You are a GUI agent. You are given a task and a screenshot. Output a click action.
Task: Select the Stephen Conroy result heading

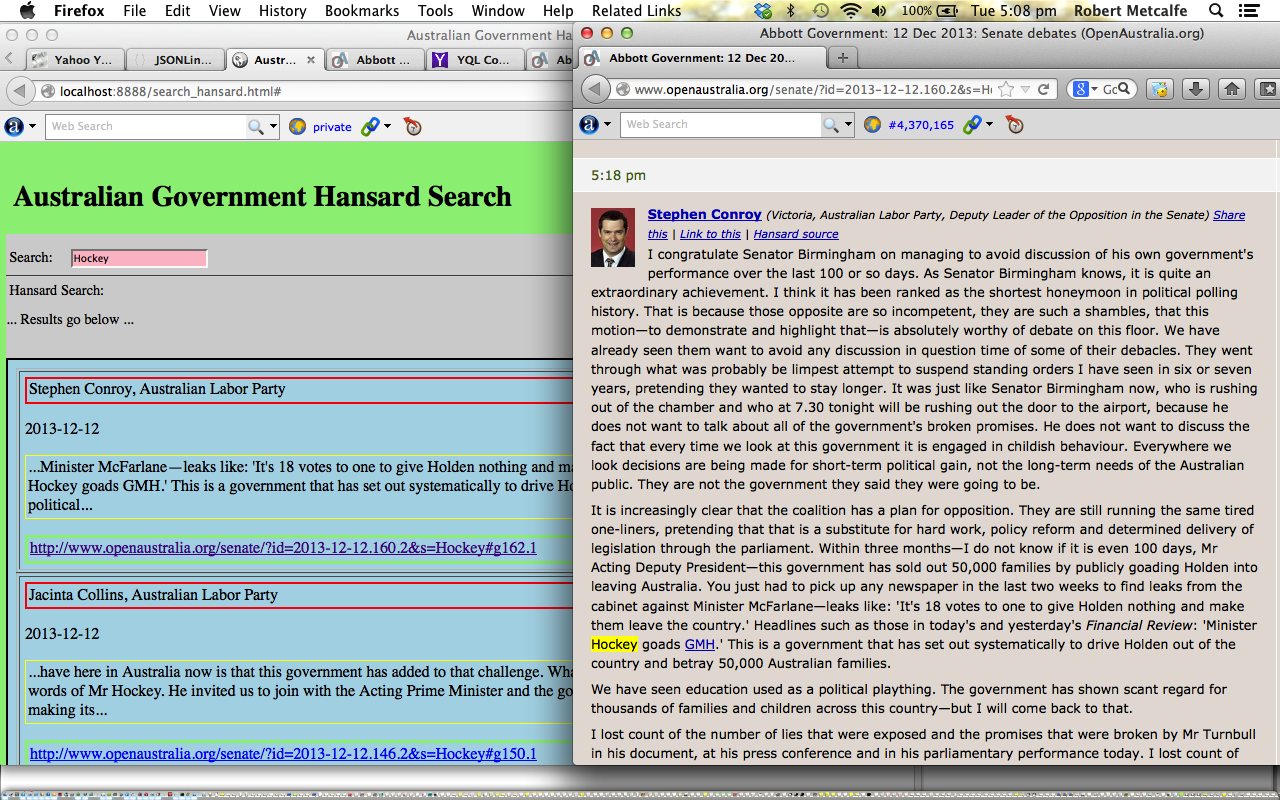point(157,389)
